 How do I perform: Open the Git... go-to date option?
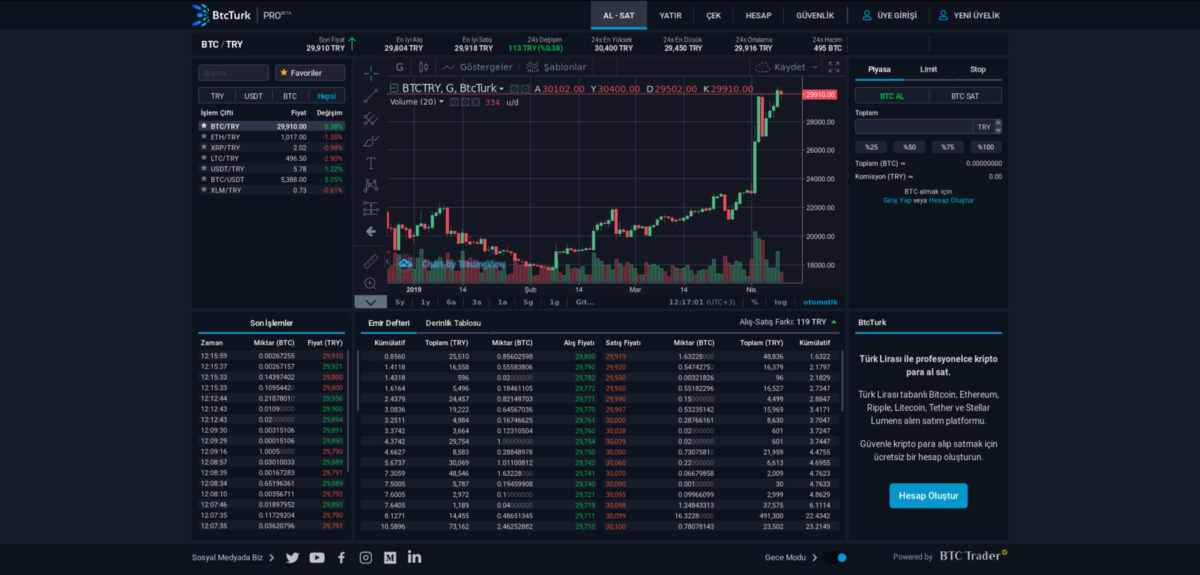585,302
